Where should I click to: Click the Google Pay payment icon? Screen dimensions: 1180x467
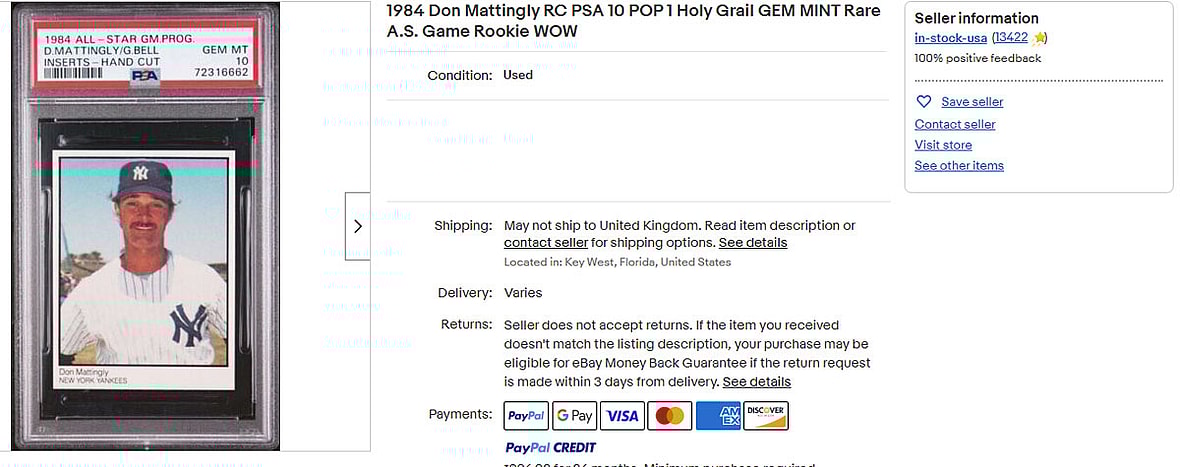(x=574, y=416)
